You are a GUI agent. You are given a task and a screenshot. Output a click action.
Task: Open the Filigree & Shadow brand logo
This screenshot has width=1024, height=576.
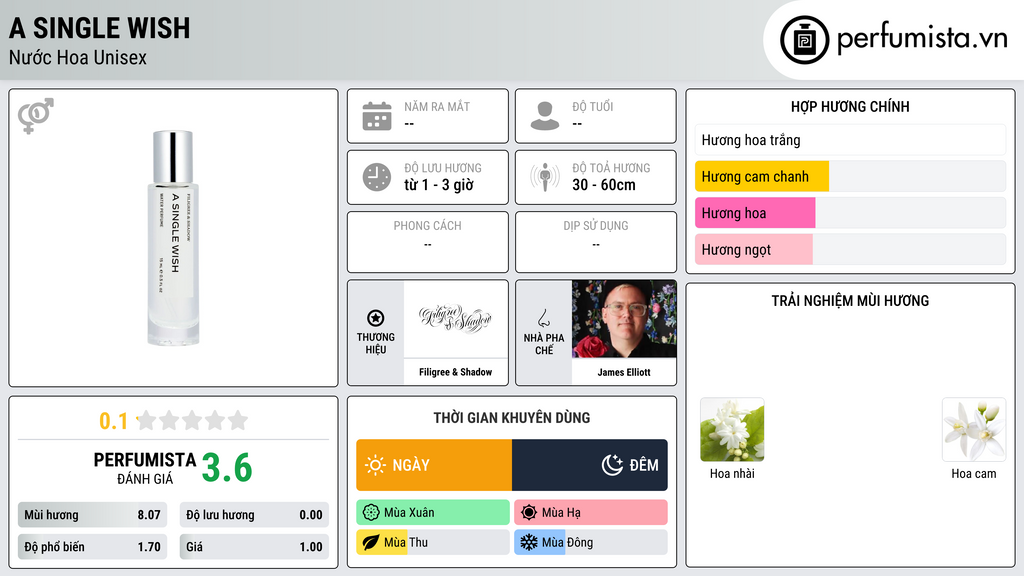(x=455, y=319)
